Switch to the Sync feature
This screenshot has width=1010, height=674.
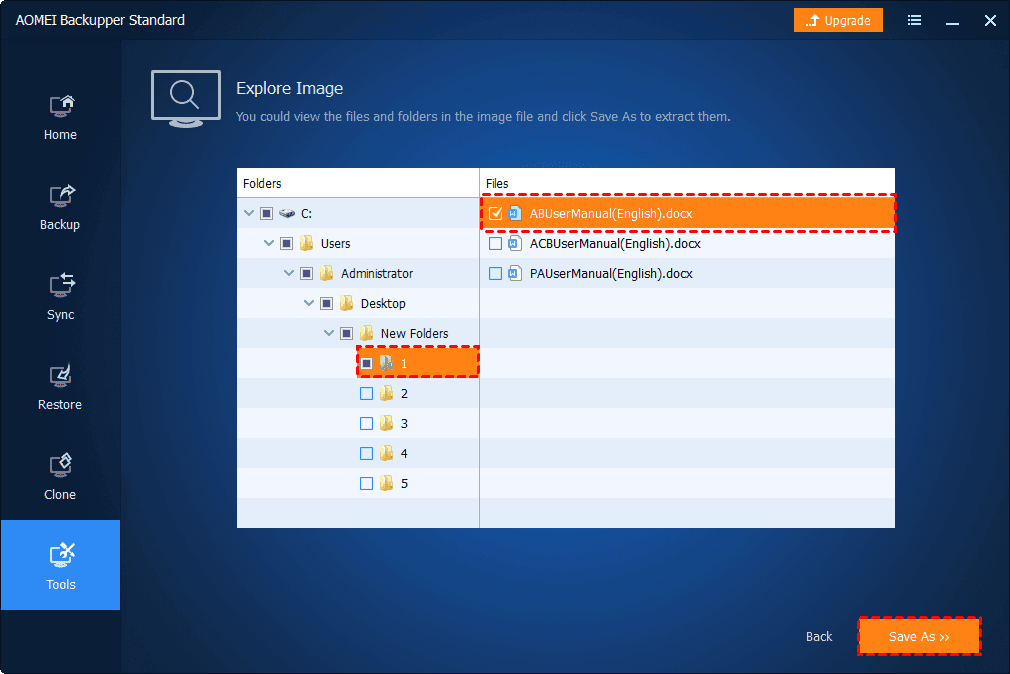tap(60, 295)
